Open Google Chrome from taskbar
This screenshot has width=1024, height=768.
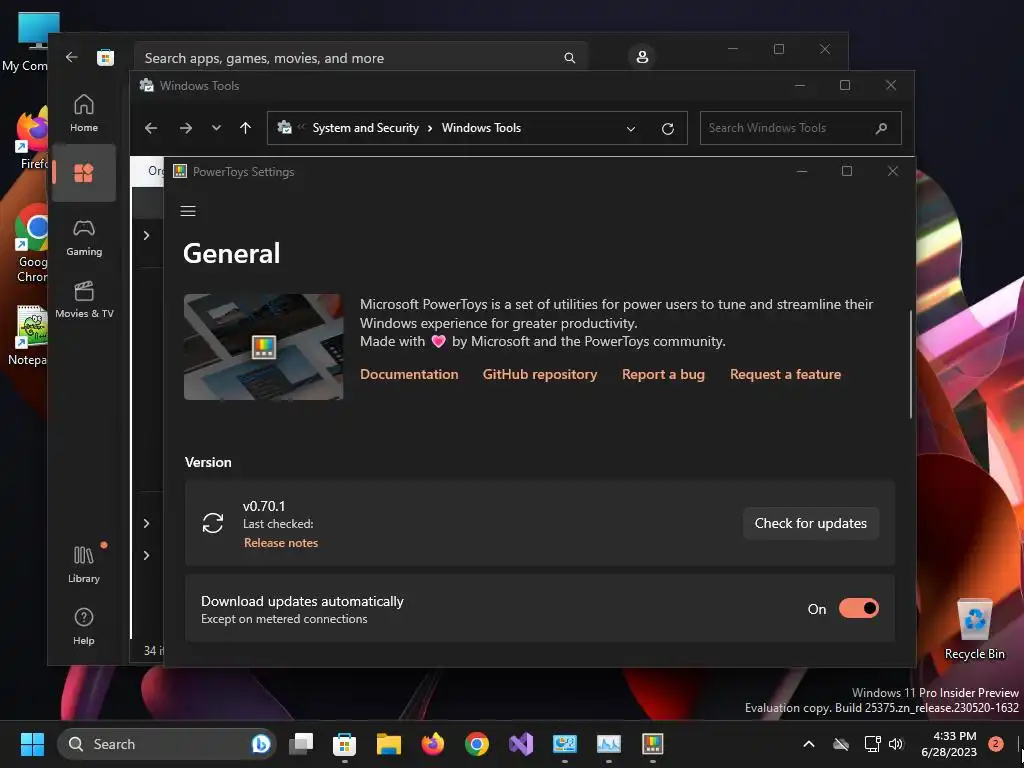tap(477, 744)
